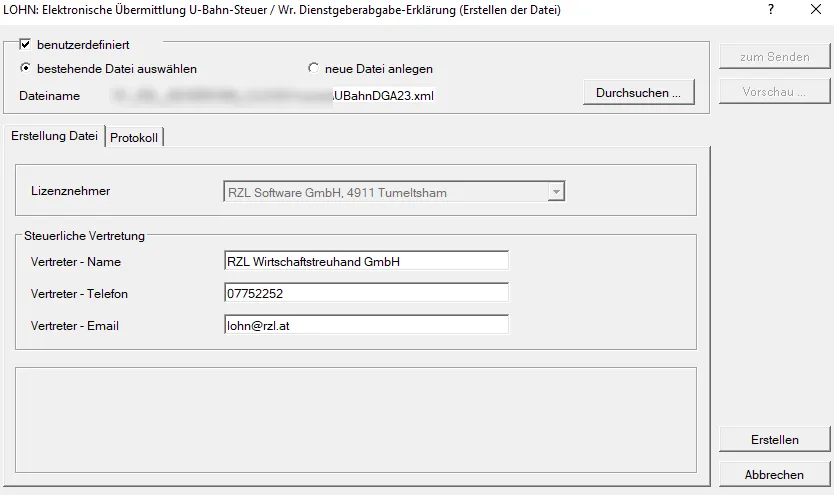Choose 'neue Datei anlegen' radio option

[x=313, y=68]
